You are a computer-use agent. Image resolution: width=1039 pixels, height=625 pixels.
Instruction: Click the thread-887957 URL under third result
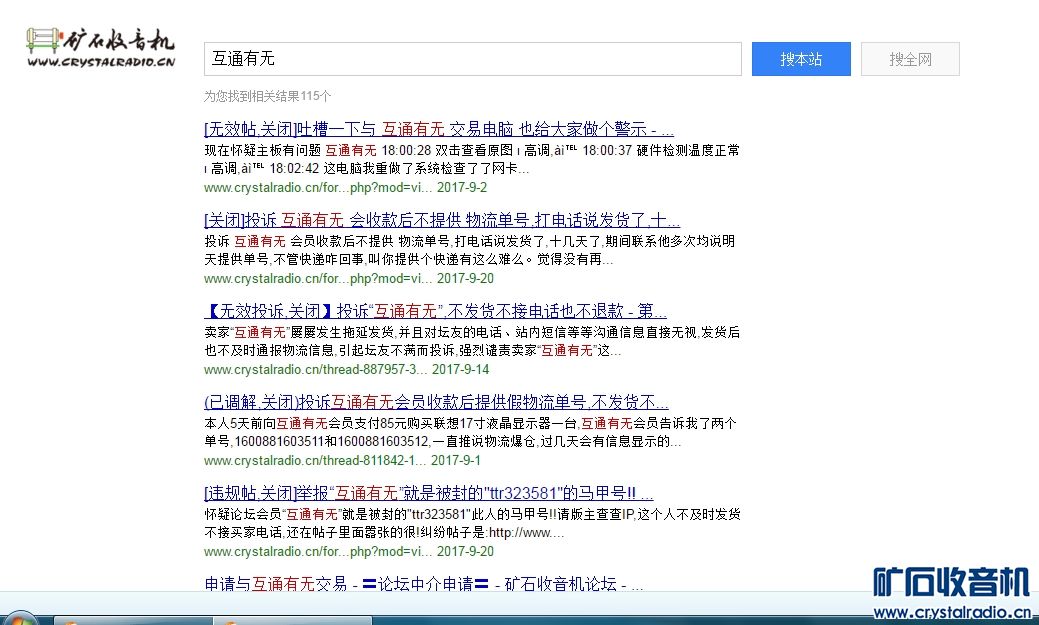[x=316, y=369]
